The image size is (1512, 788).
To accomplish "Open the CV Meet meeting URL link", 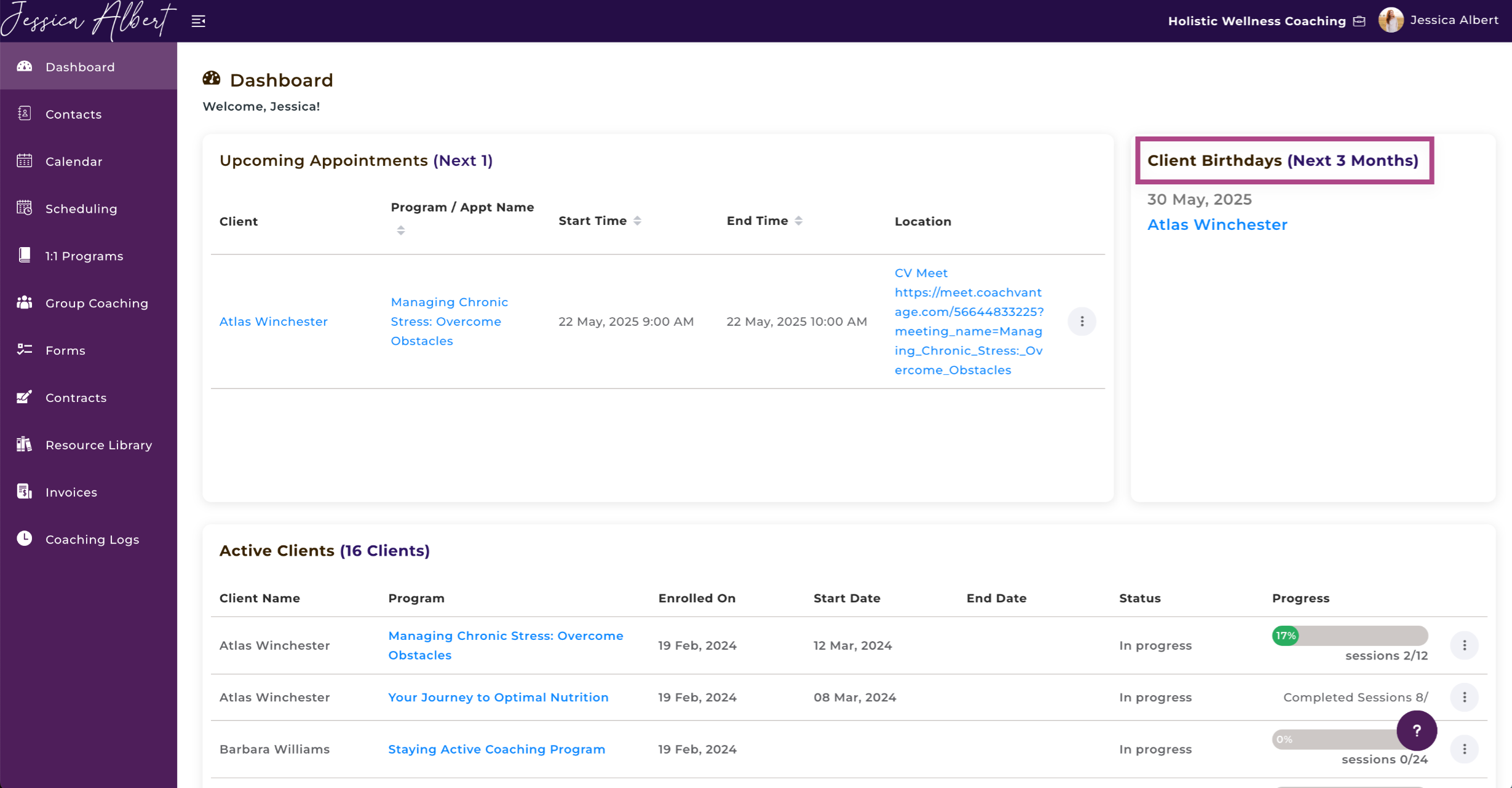I will click(969, 321).
